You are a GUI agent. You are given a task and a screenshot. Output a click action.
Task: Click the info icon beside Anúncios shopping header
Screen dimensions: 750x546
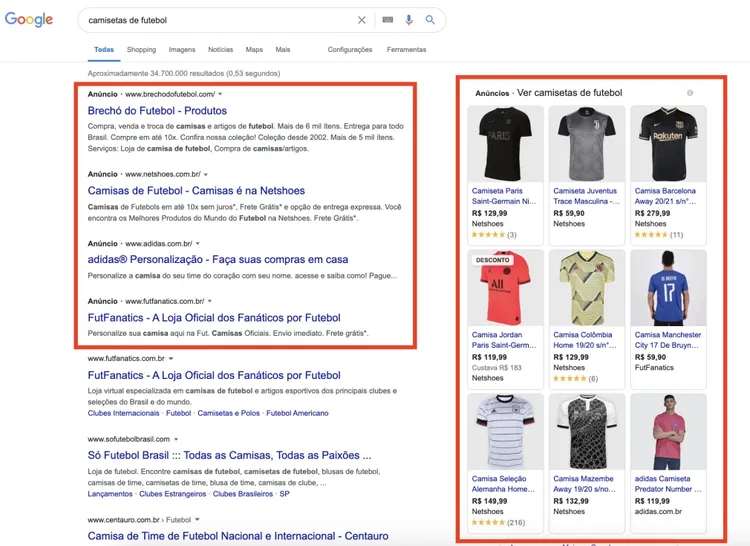pyautogui.click(x=690, y=93)
